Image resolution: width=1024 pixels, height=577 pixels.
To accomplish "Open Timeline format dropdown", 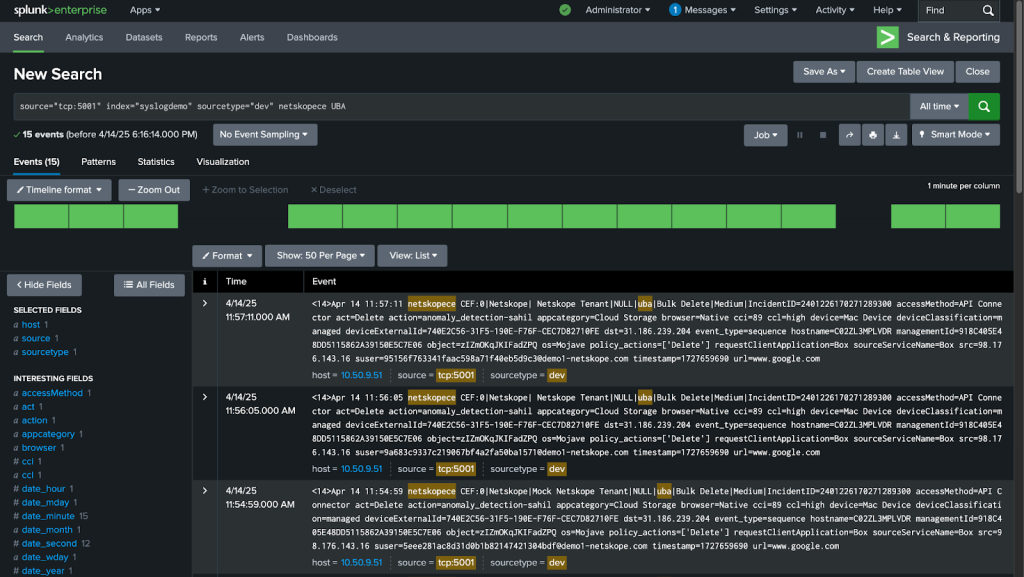I will (x=59, y=190).
